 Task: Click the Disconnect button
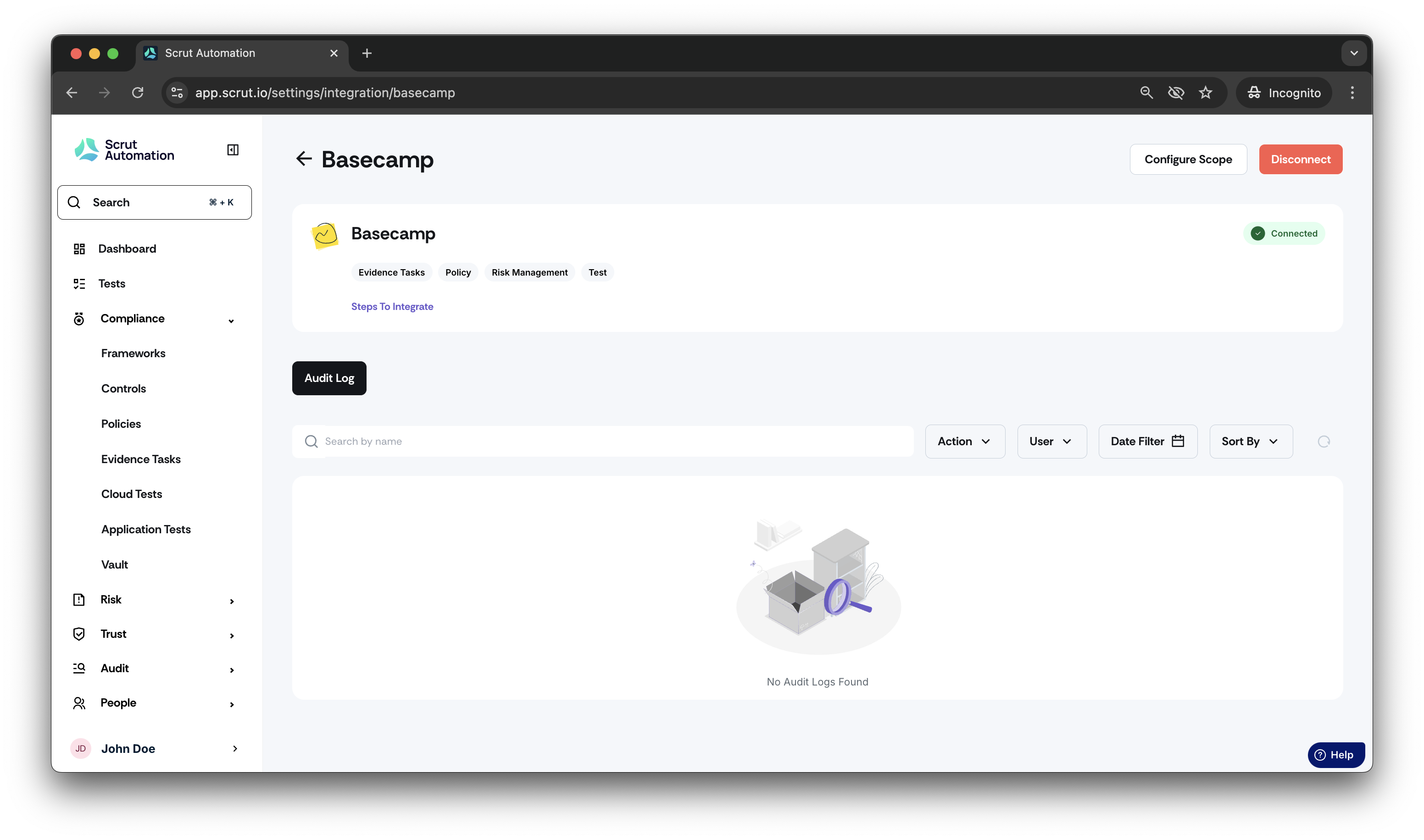pos(1300,159)
